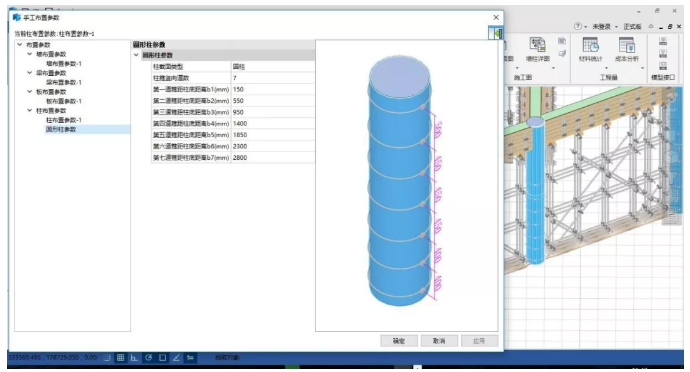Click the help question-mark icon
This screenshot has width=690, height=372.
point(578,27)
